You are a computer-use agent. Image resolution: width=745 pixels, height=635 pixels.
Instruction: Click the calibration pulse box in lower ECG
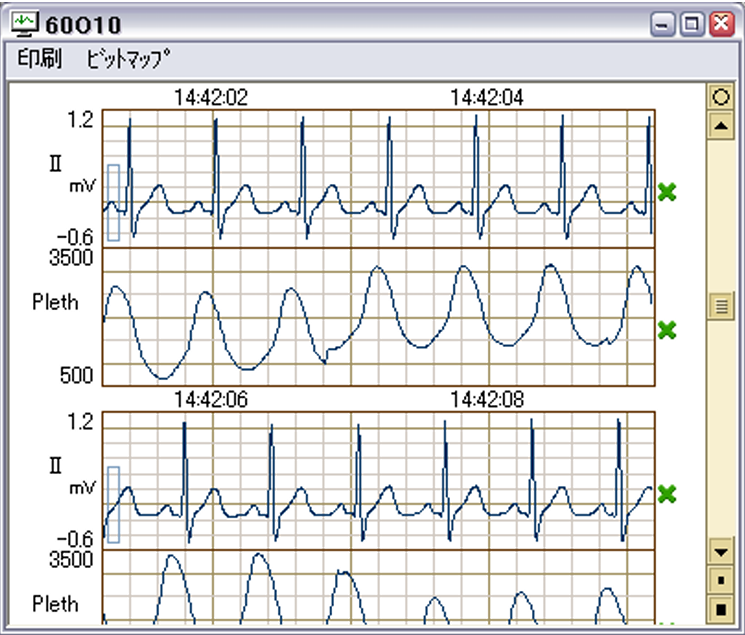tap(113, 505)
